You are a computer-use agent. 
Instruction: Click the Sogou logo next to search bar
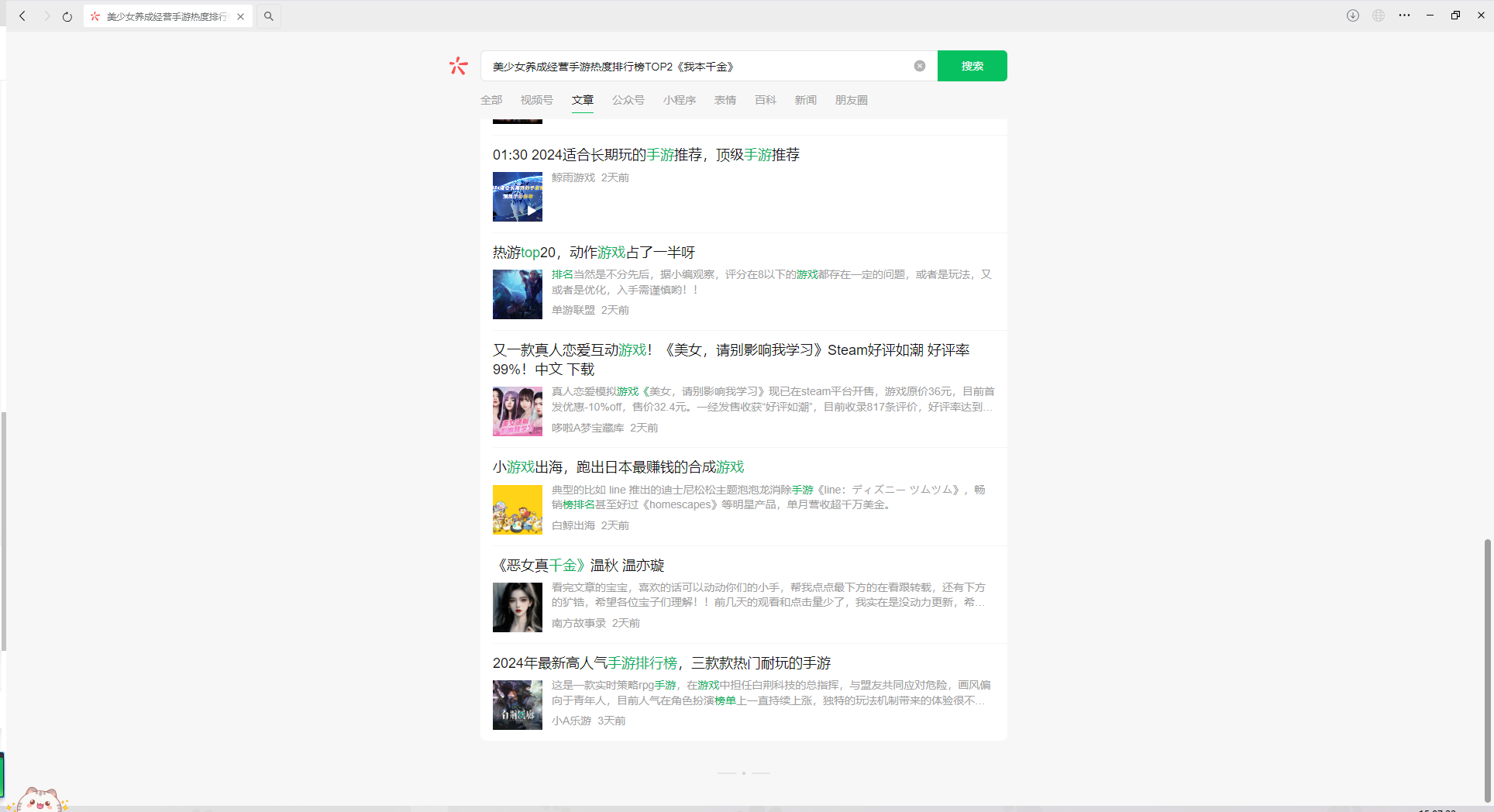[458, 66]
